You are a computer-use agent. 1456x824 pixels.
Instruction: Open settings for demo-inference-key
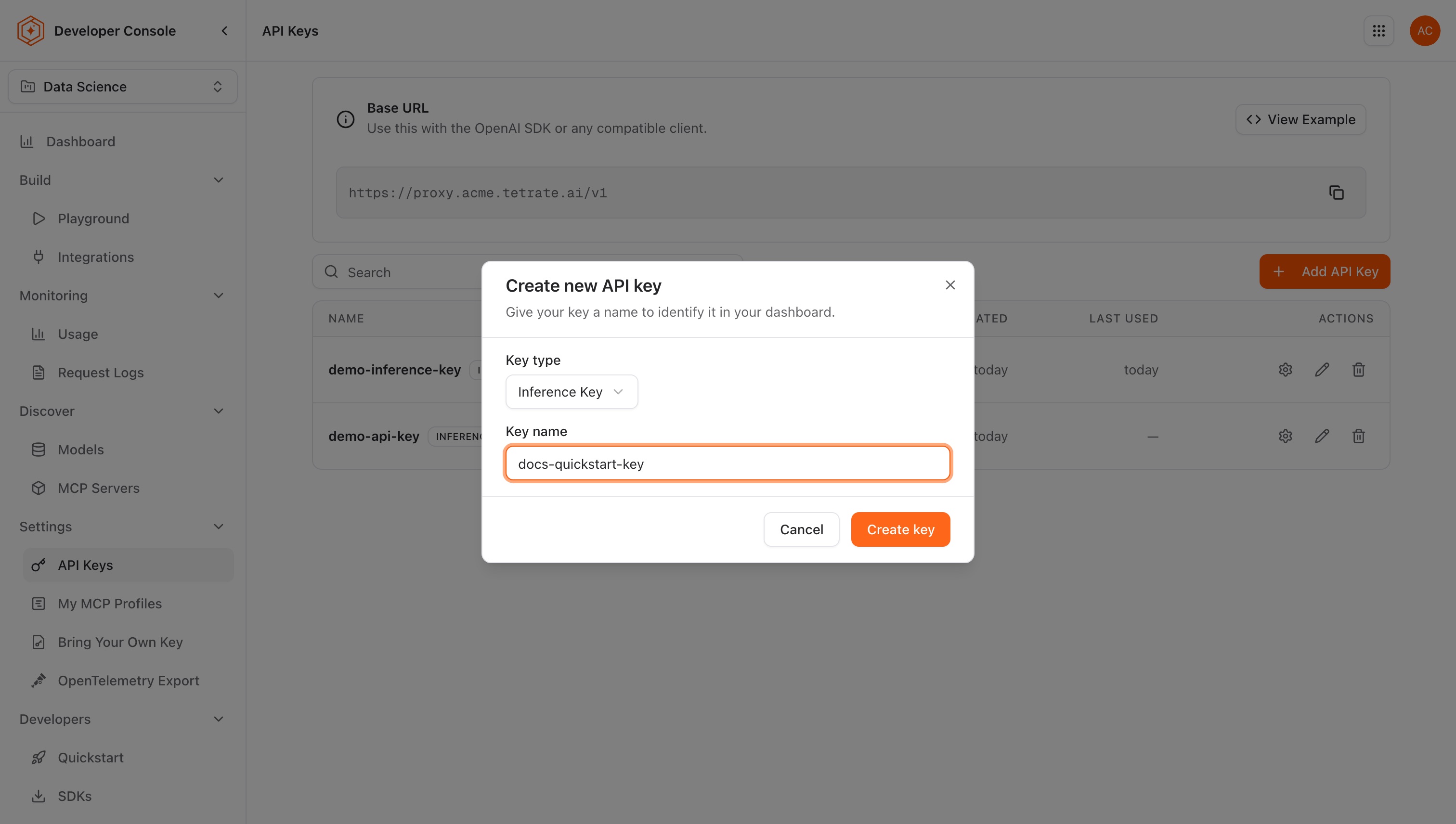click(x=1285, y=370)
